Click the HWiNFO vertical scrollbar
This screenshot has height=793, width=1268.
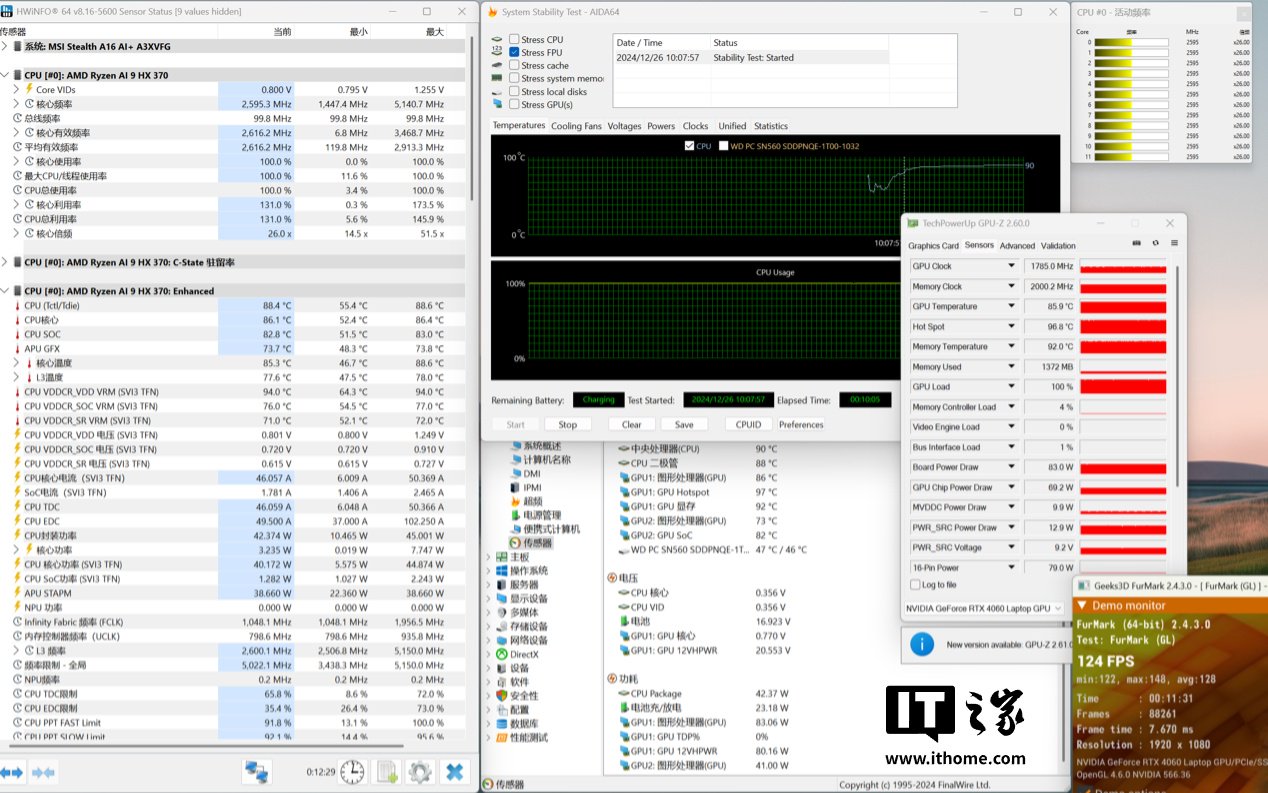click(471, 120)
